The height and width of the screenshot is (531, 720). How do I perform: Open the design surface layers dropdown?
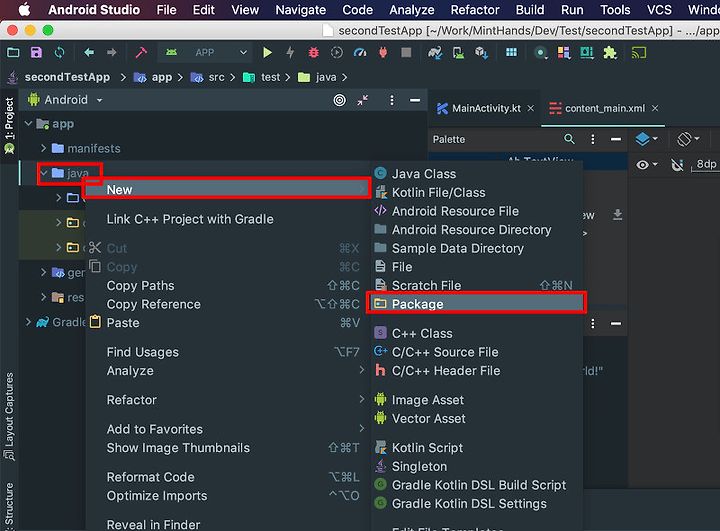647,139
